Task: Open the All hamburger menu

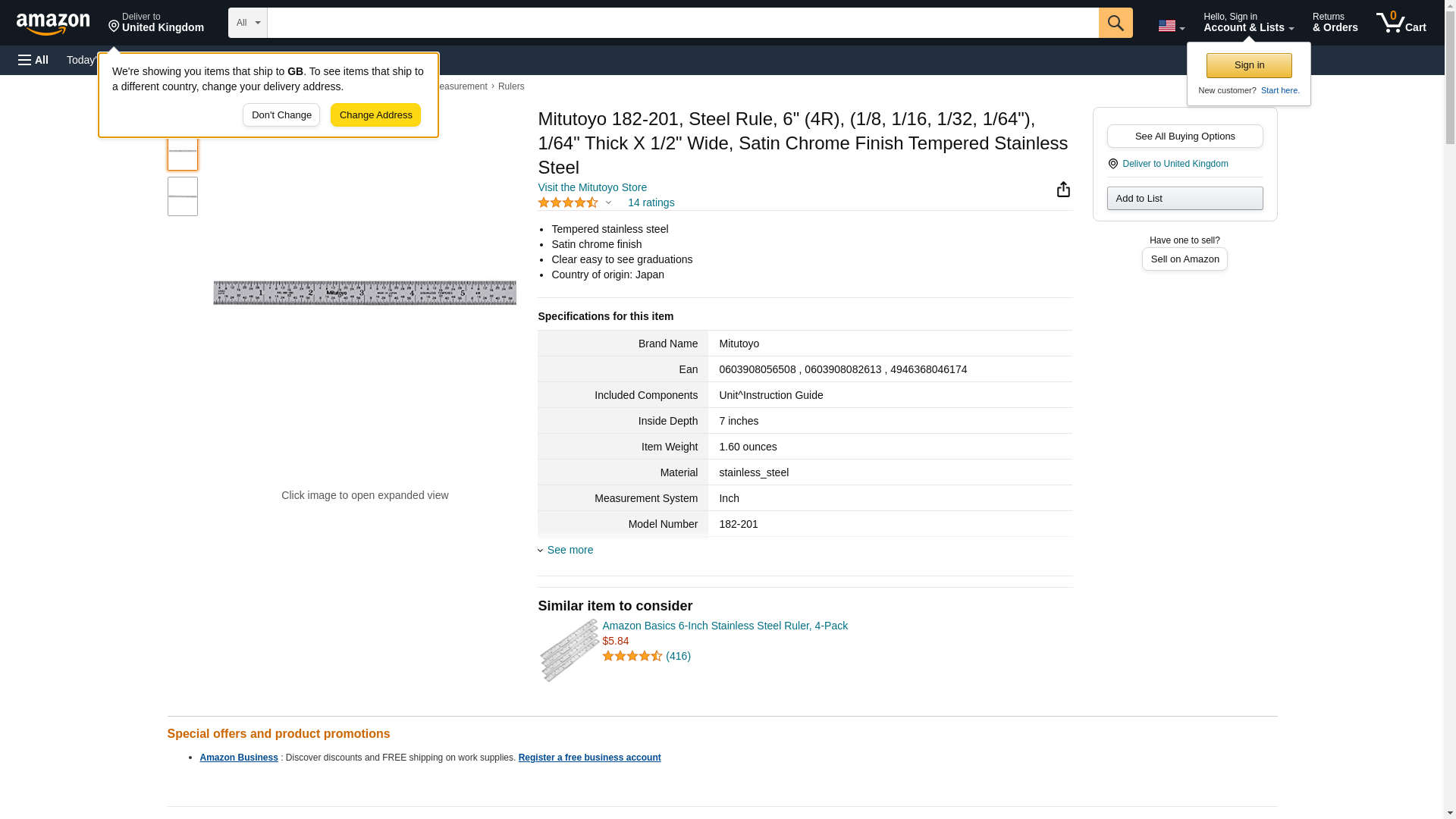Action: (x=33, y=60)
